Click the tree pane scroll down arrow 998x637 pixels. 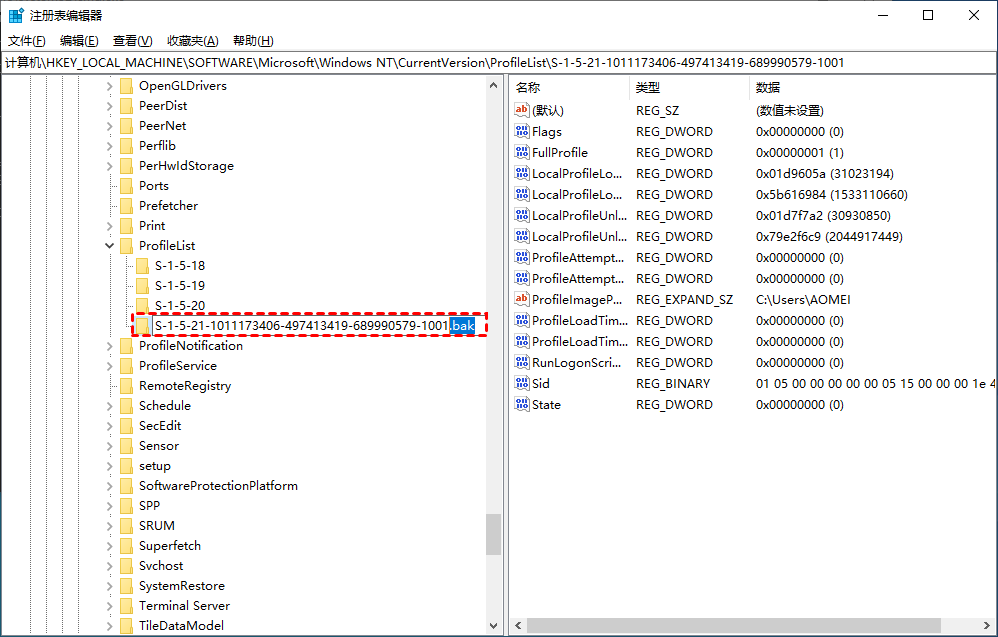pyautogui.click(x=493, y=626)
